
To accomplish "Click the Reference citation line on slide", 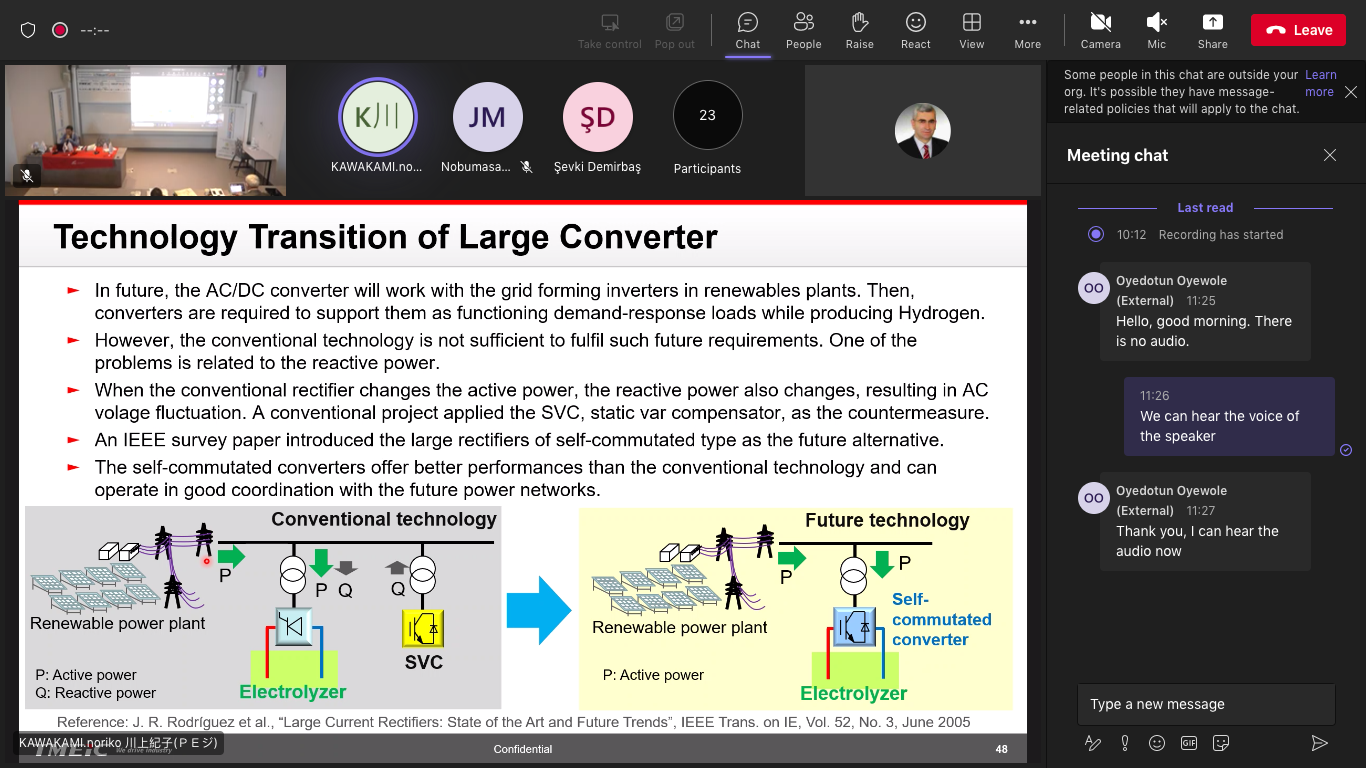I will tap(513, 722).
